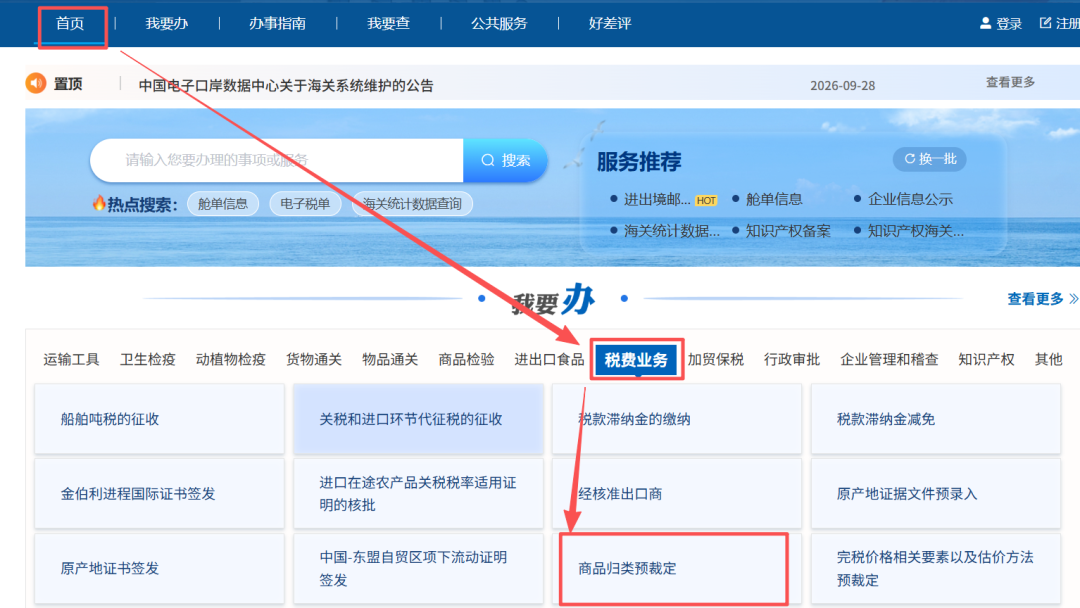
Task: Open 企业信息公示 recommended service
Action: (x=911, y=200)
